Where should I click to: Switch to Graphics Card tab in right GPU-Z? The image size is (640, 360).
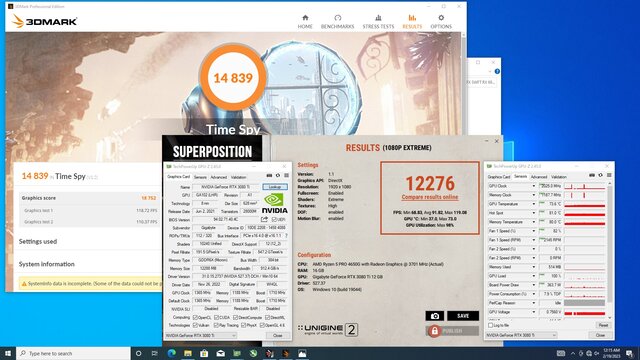[499, 177]
